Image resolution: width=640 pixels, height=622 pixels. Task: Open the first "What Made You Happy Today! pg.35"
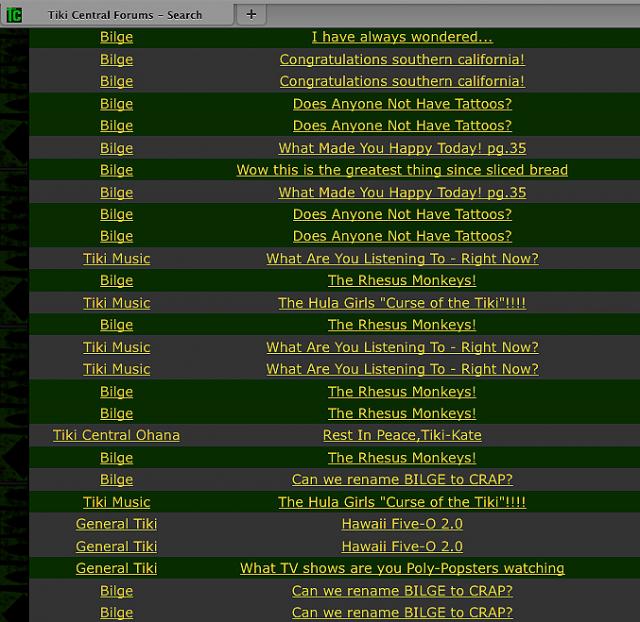click(x=402, y=148)
